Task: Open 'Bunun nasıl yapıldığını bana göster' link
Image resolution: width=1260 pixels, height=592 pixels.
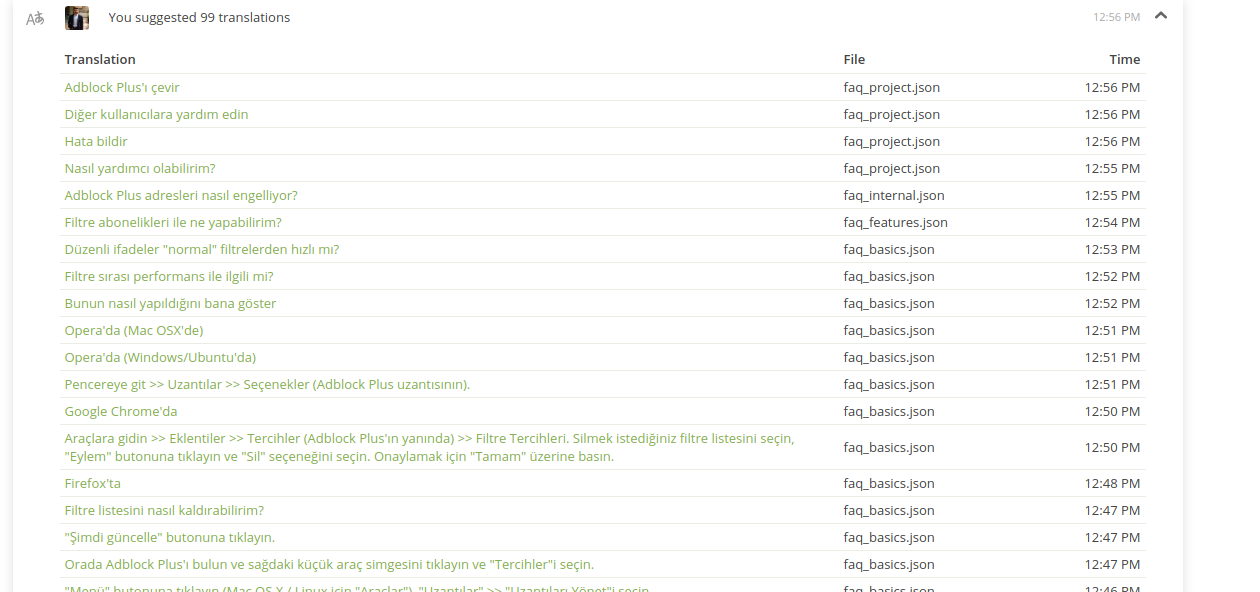Action: [x=170, y=303]
